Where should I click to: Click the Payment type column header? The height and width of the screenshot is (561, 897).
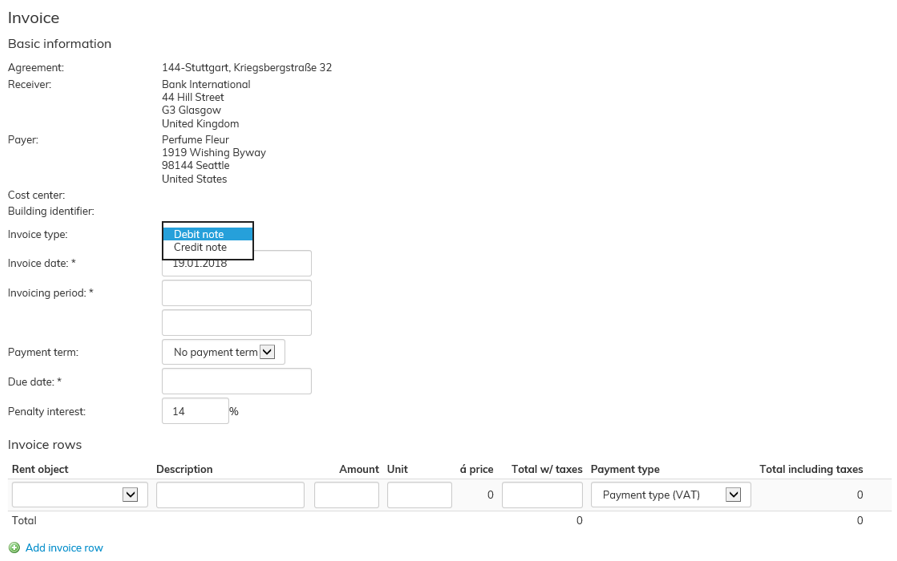coord(625,469)
